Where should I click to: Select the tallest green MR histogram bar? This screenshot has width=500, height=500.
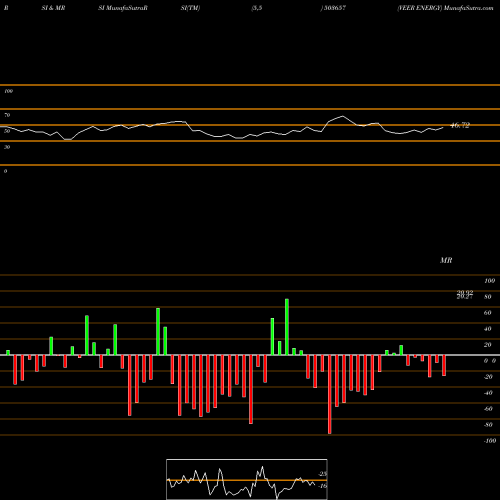point(287,327)
